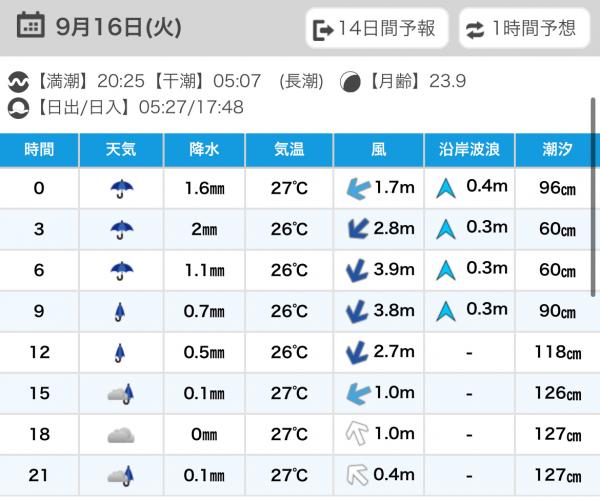Screen dimensions: 600x500
Task: Click the tide wave icon near 満潮
Action: pos(17,82)
